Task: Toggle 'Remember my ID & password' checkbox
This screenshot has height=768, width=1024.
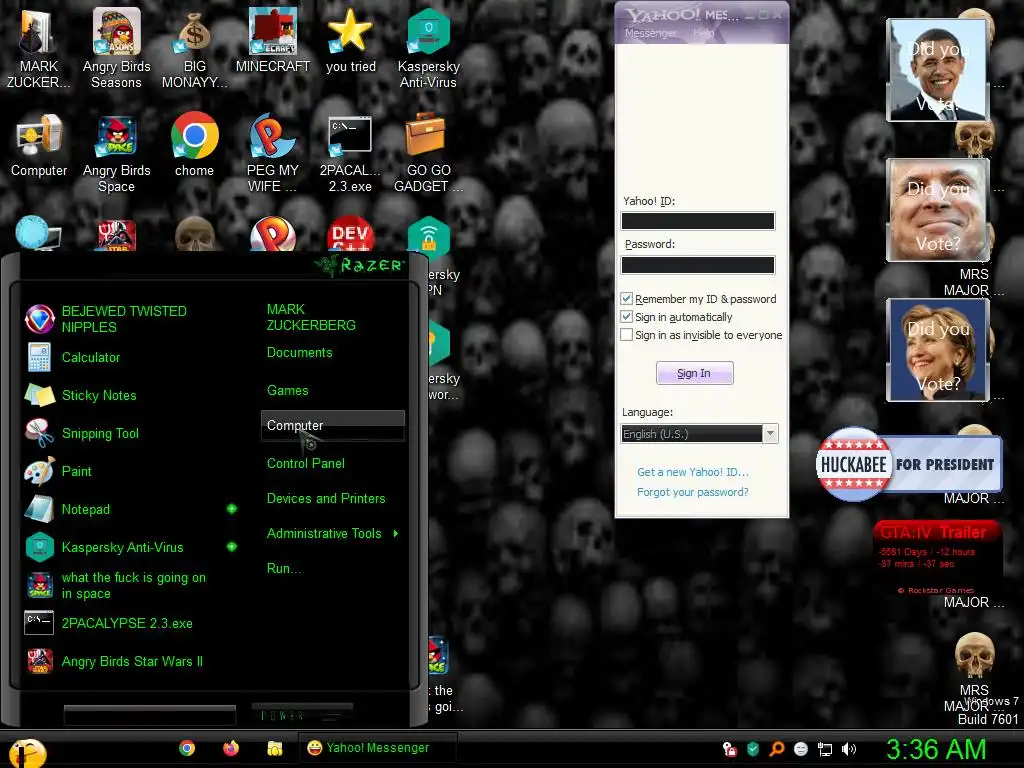Action: pos(626,298)
